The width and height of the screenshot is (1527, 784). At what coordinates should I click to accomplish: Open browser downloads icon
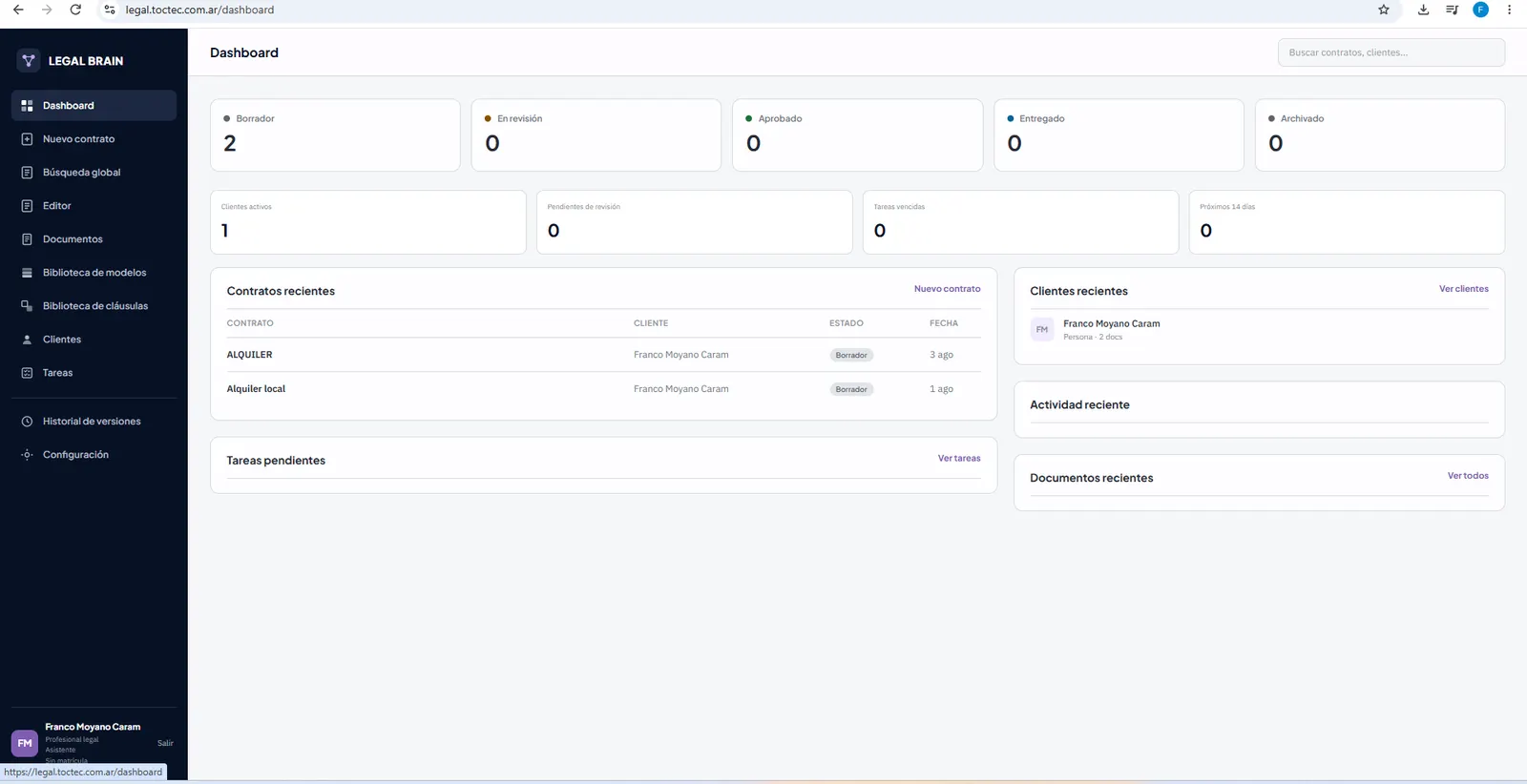point(1423,10)
